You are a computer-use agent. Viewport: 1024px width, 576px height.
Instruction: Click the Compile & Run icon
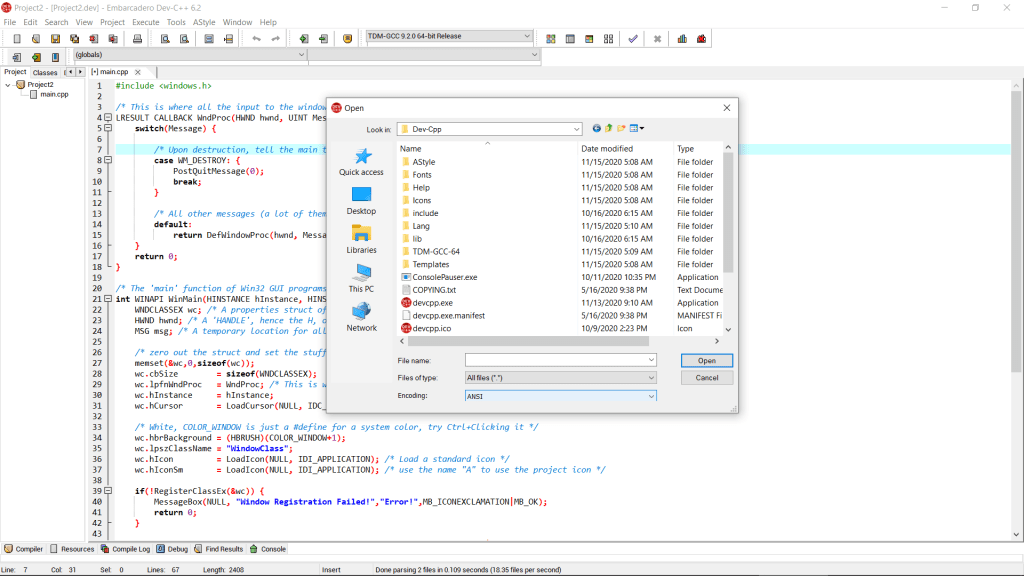coord(589,39)
